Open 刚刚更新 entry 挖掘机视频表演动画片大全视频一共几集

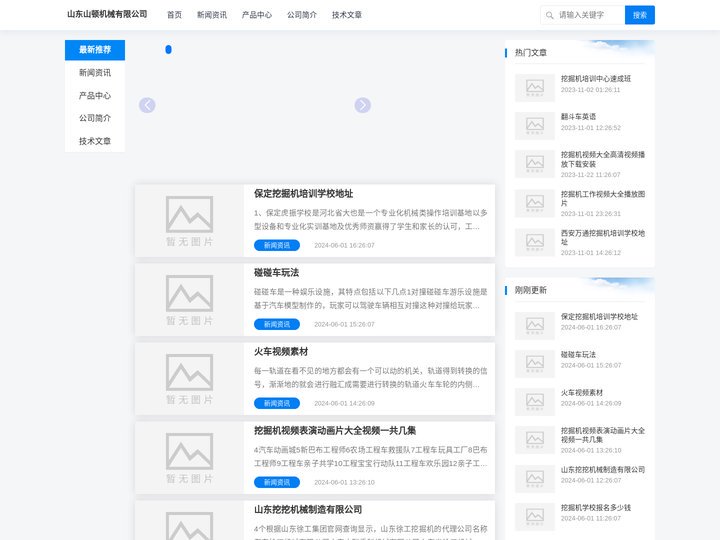coord(602,435)
